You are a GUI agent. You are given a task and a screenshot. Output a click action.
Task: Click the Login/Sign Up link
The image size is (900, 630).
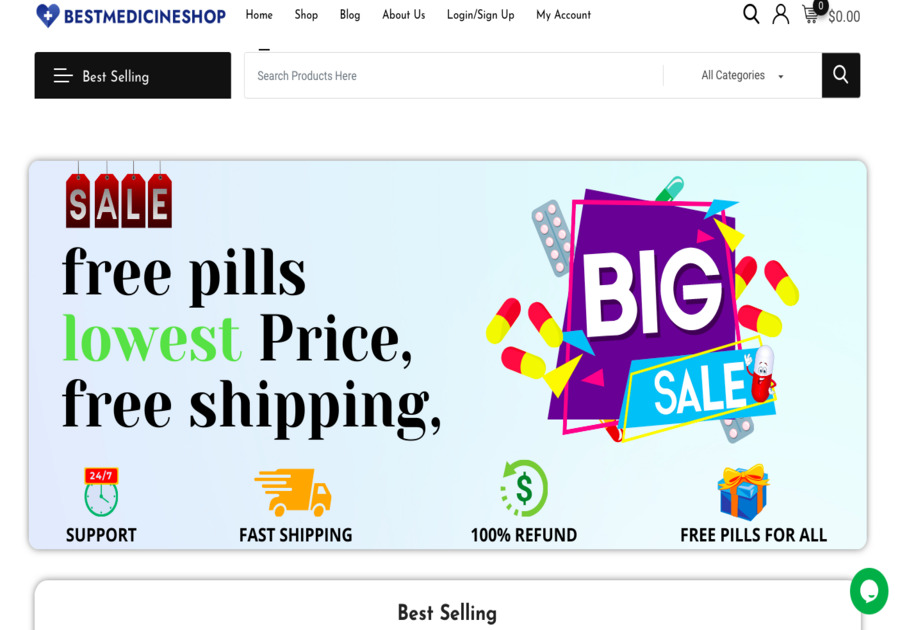coord(480,15)
